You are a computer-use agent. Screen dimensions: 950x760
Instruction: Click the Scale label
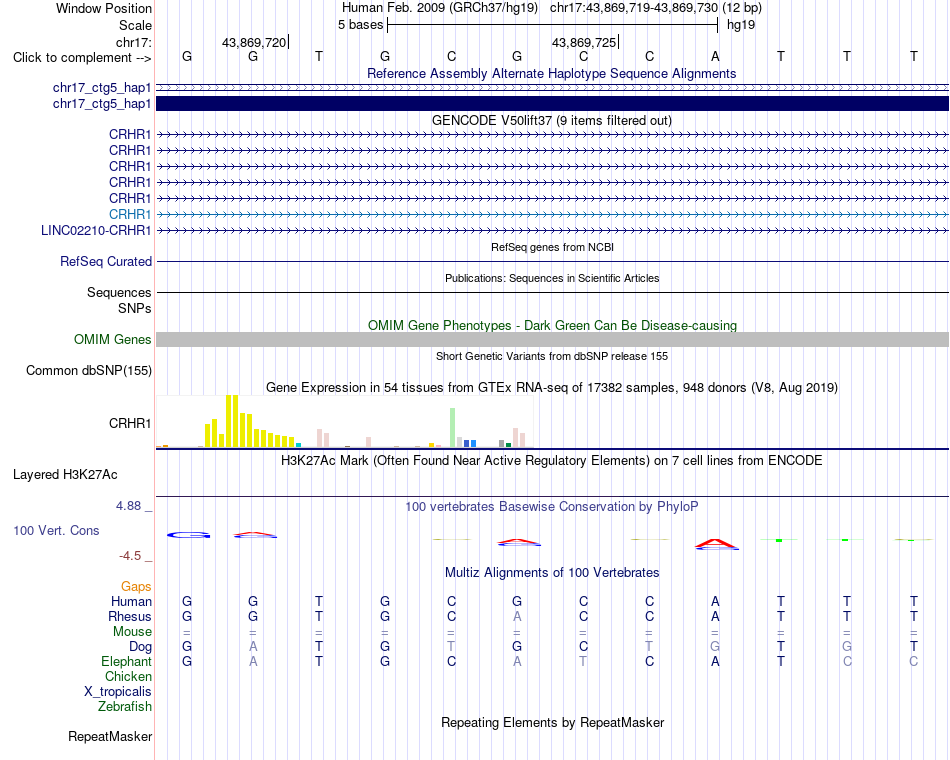[135, 25]
